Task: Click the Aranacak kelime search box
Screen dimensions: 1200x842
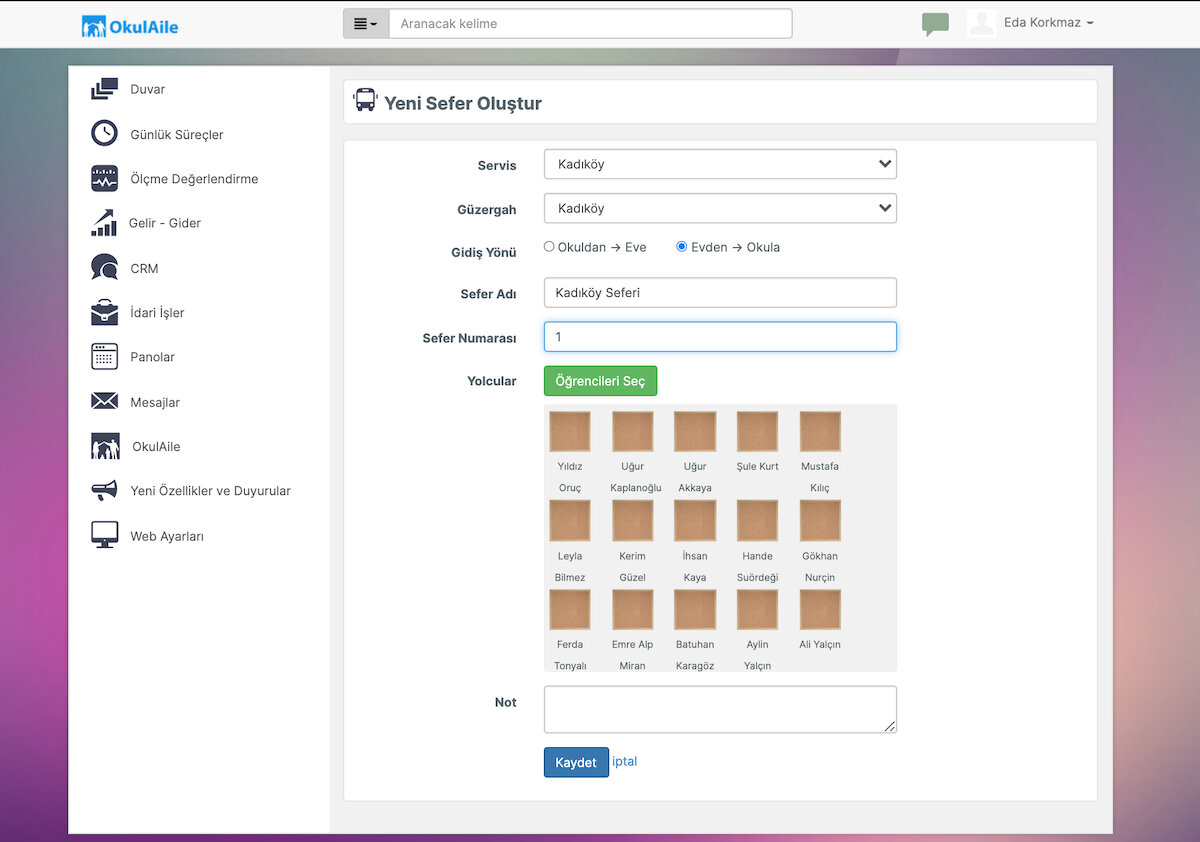Action: (x=590, y=24)
